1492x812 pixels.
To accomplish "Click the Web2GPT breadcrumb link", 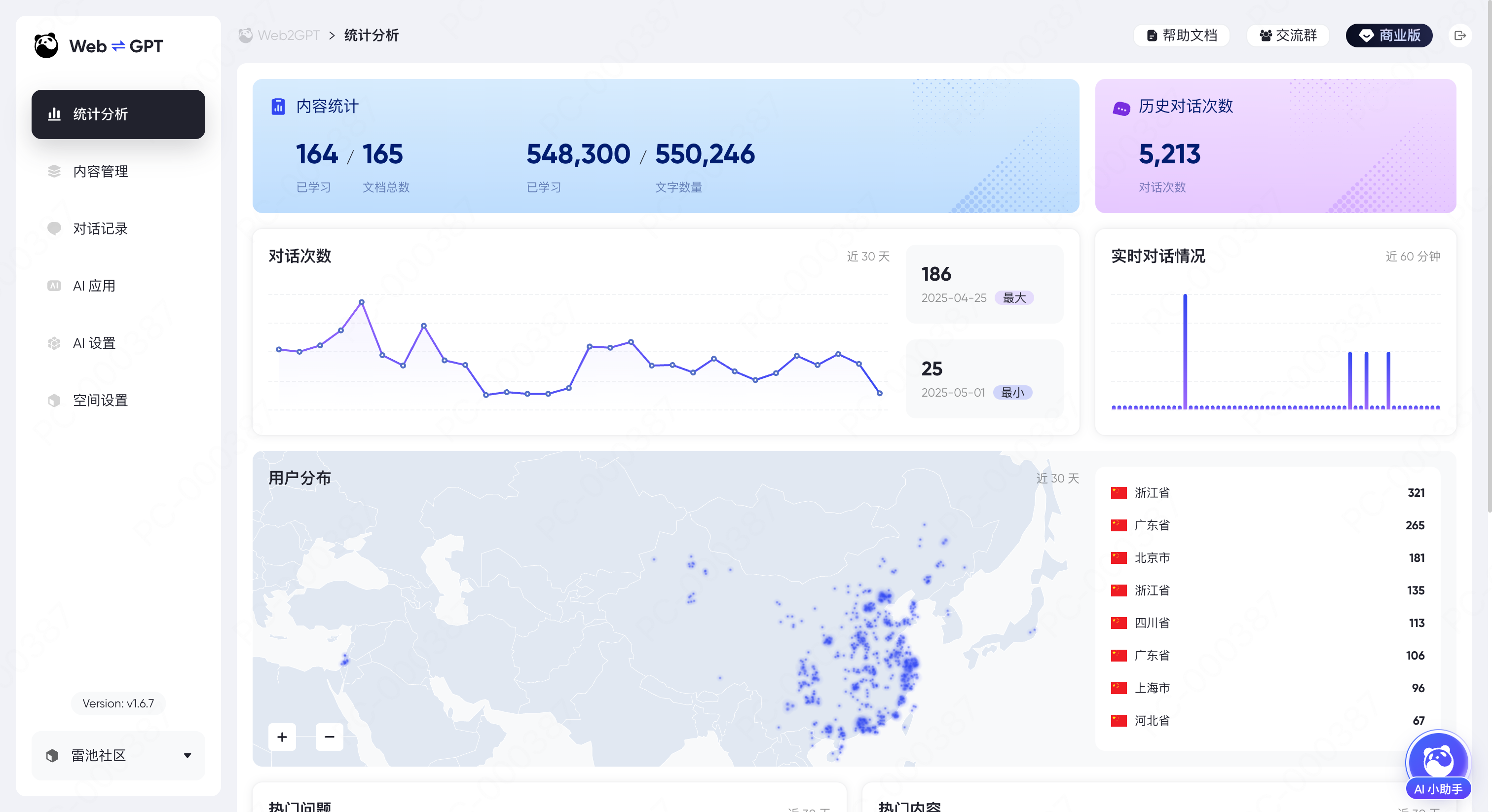I will click(289, 36).
